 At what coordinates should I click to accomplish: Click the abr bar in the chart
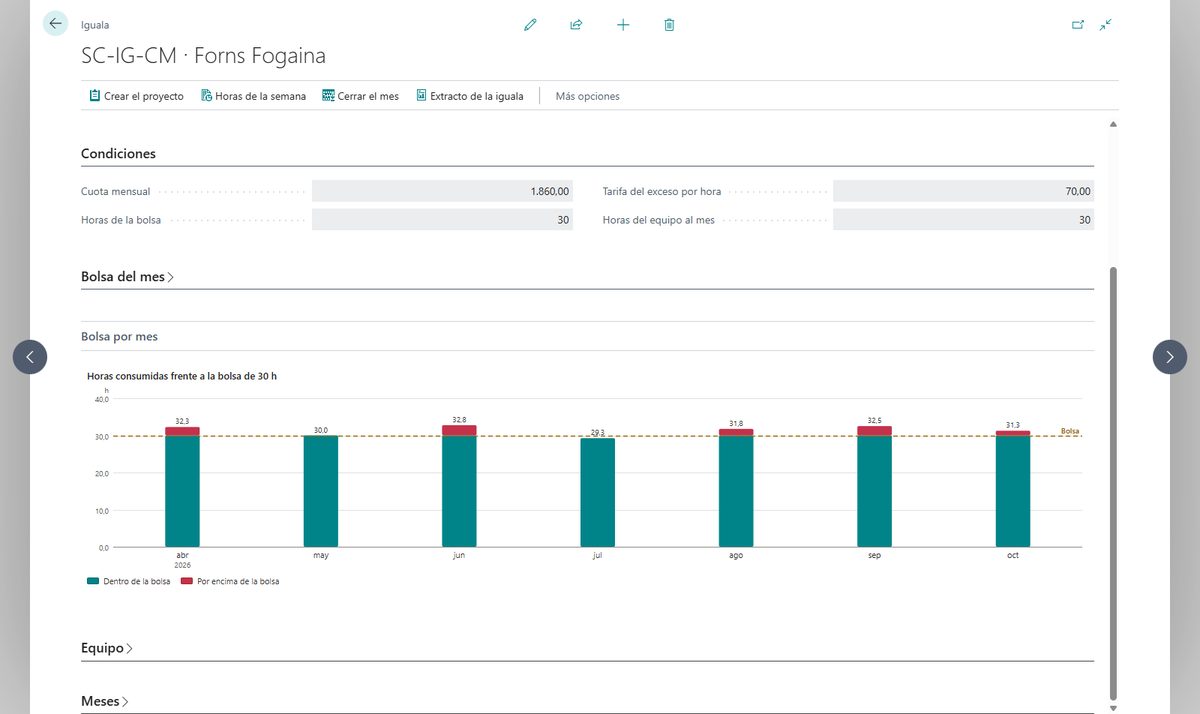pyautogui.click(x=182, y=487)
